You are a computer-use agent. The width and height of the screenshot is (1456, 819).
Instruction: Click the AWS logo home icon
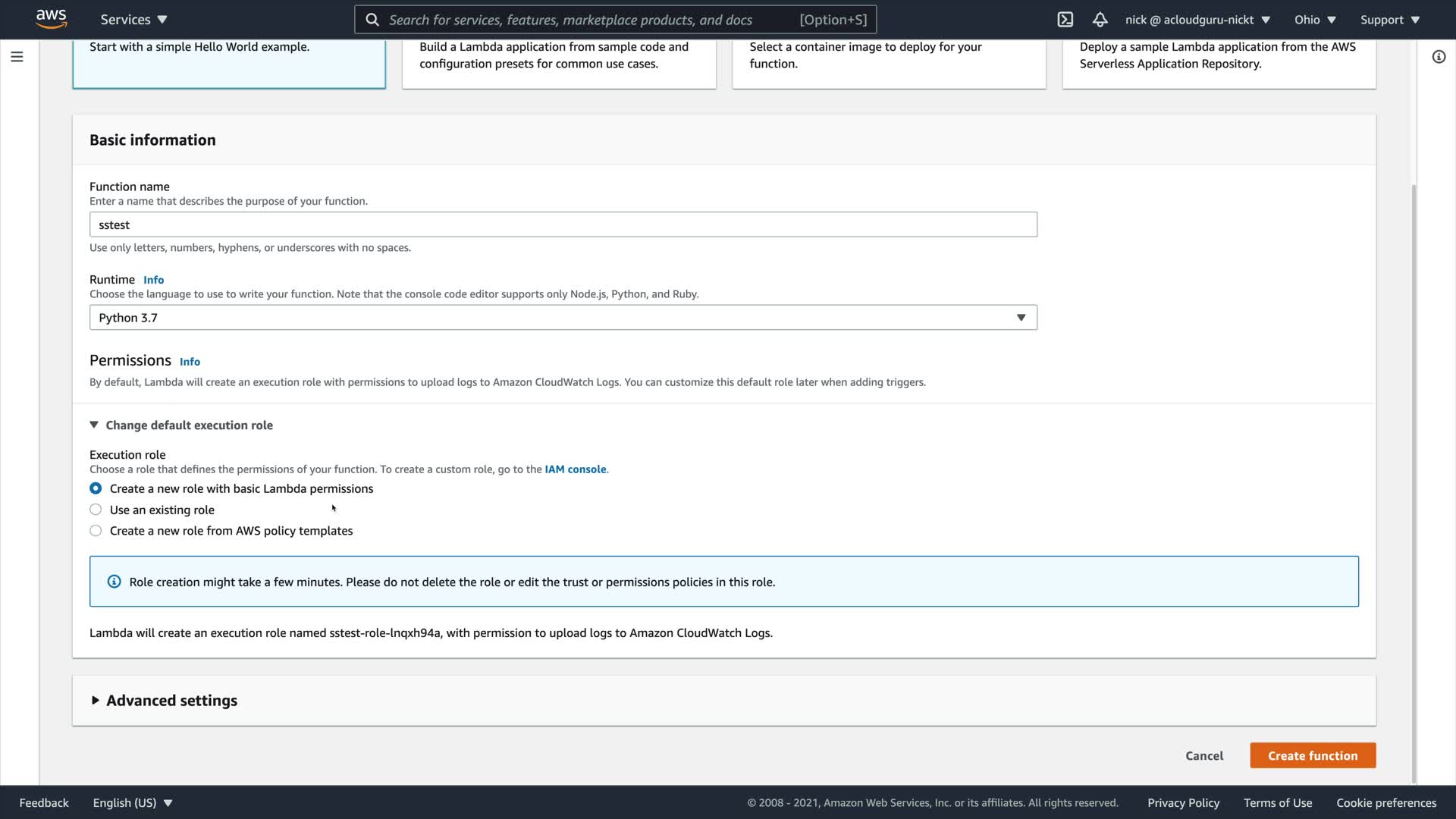[x=51, y=19]
